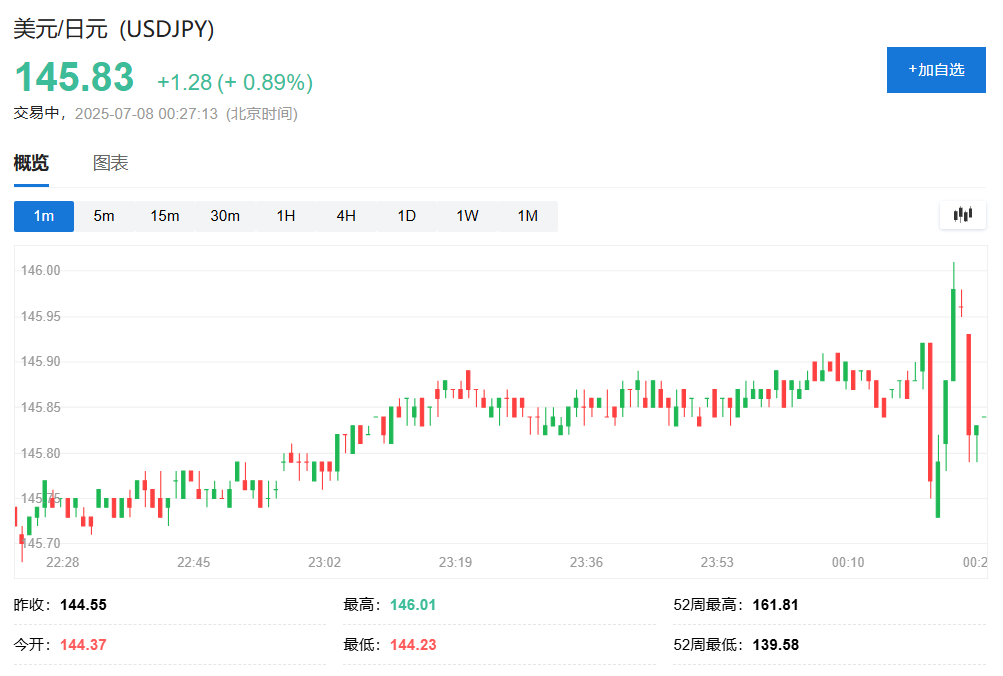The image size is (1003, 676).
Task: Click the 最高 value 146.01
Action: click(413, 604)
